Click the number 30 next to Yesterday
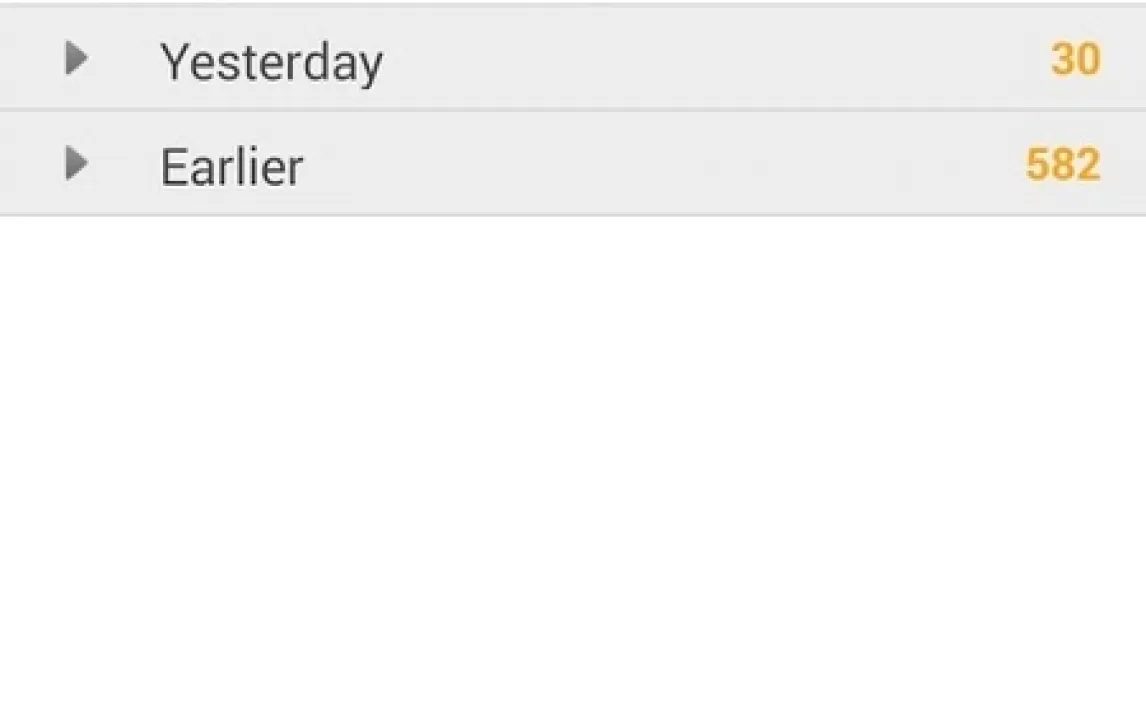The height and width of the screenshot is (716, 1146). click(1075, 60)
